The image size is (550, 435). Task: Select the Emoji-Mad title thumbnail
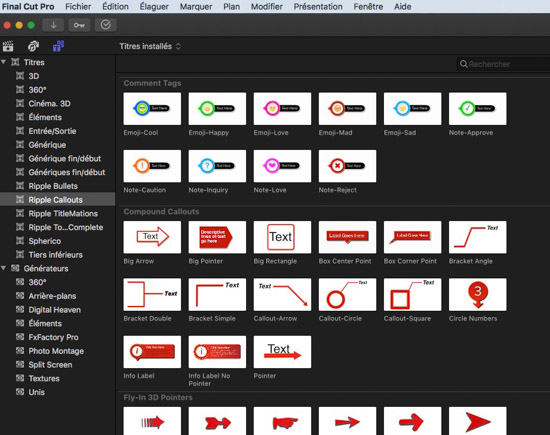[347, 109]
